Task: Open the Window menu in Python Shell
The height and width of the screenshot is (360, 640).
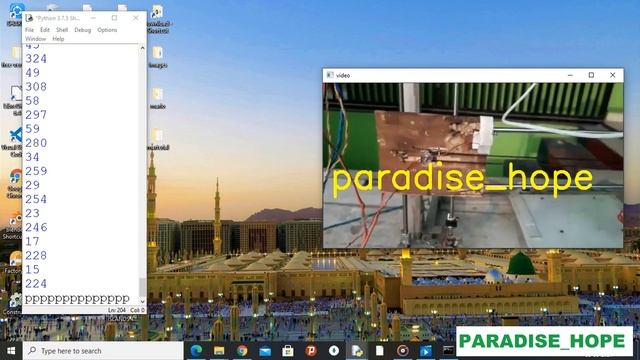Action: 36,39
